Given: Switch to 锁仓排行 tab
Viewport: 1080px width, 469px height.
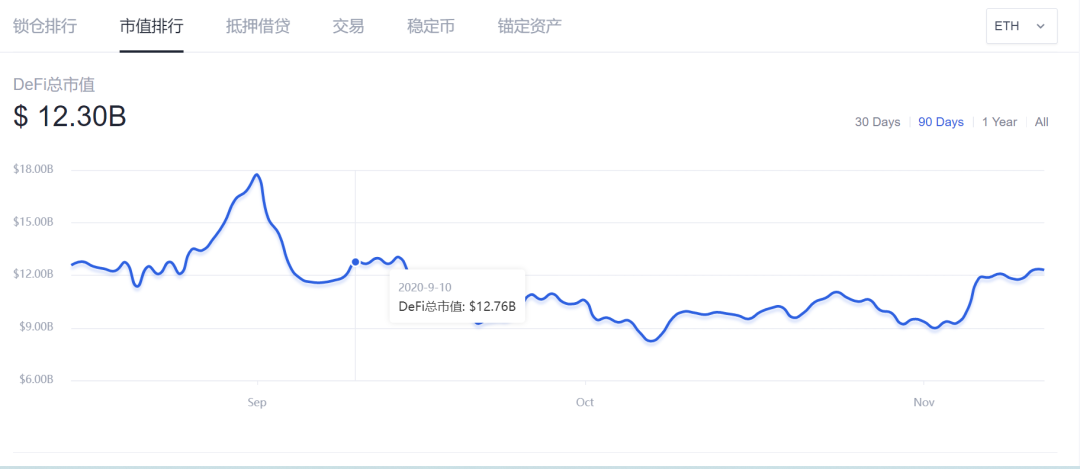Looking at the screenshot, I should (x=45, y=26).
